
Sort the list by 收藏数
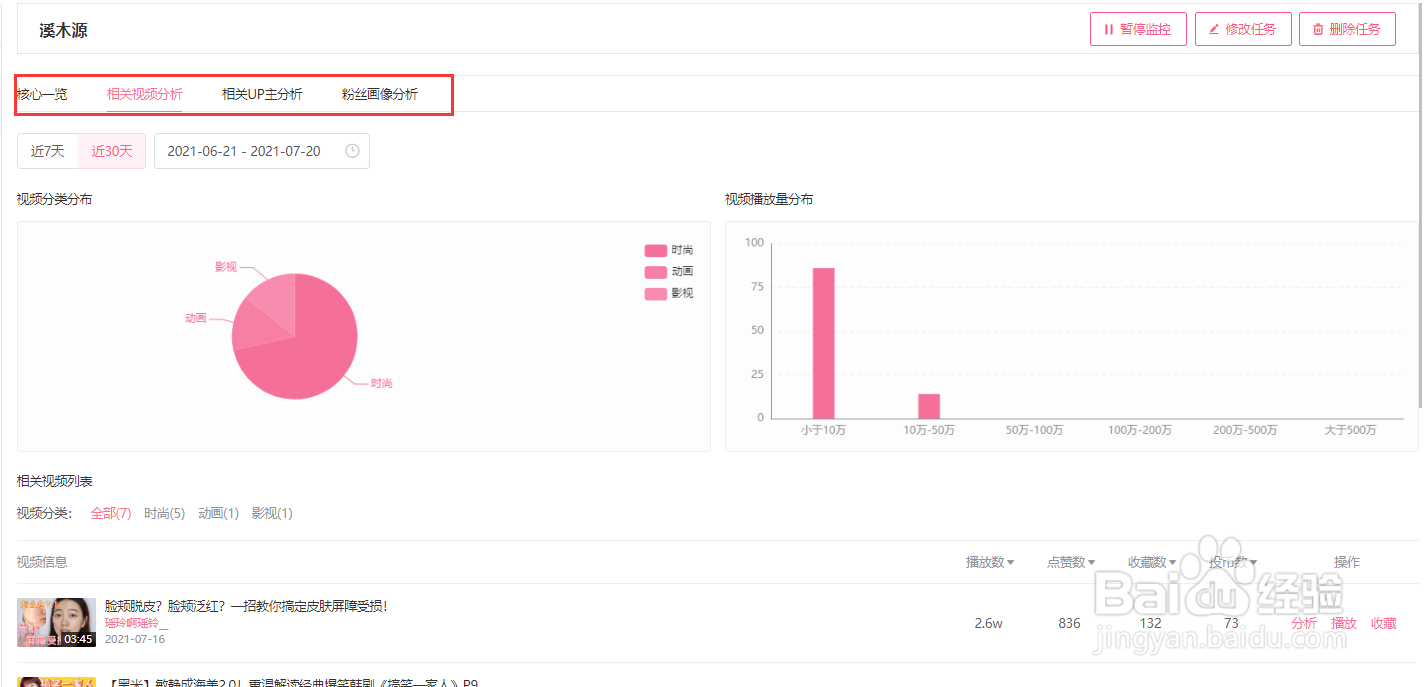click(x=1152, y=562)
